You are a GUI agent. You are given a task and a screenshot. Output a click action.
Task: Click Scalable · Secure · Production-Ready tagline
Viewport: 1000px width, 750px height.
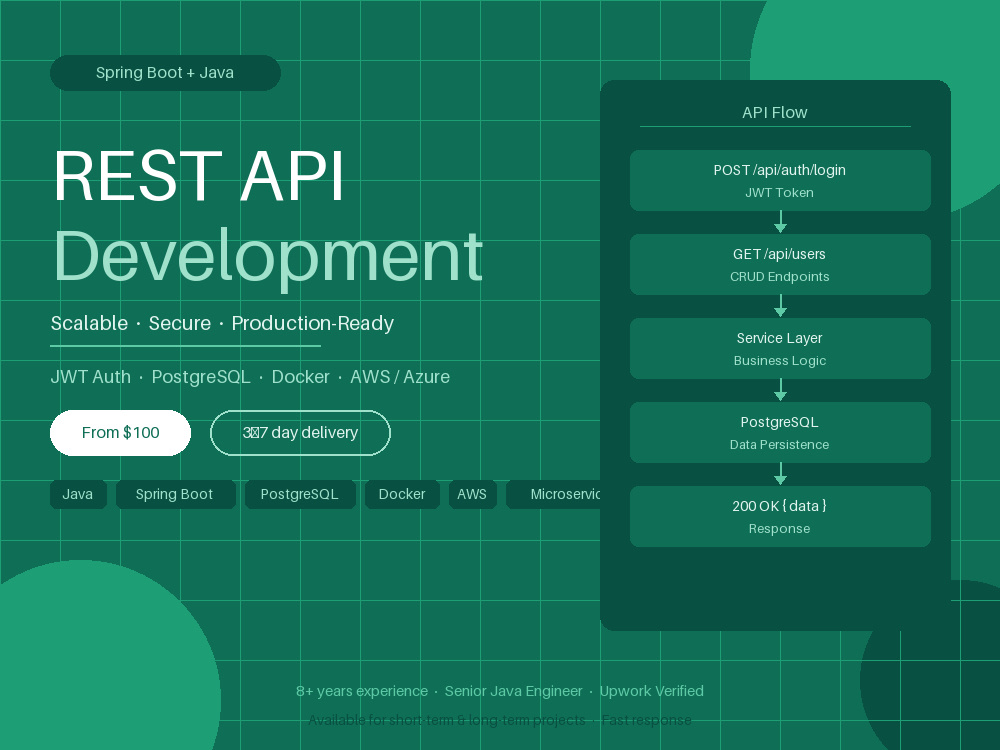222,323
